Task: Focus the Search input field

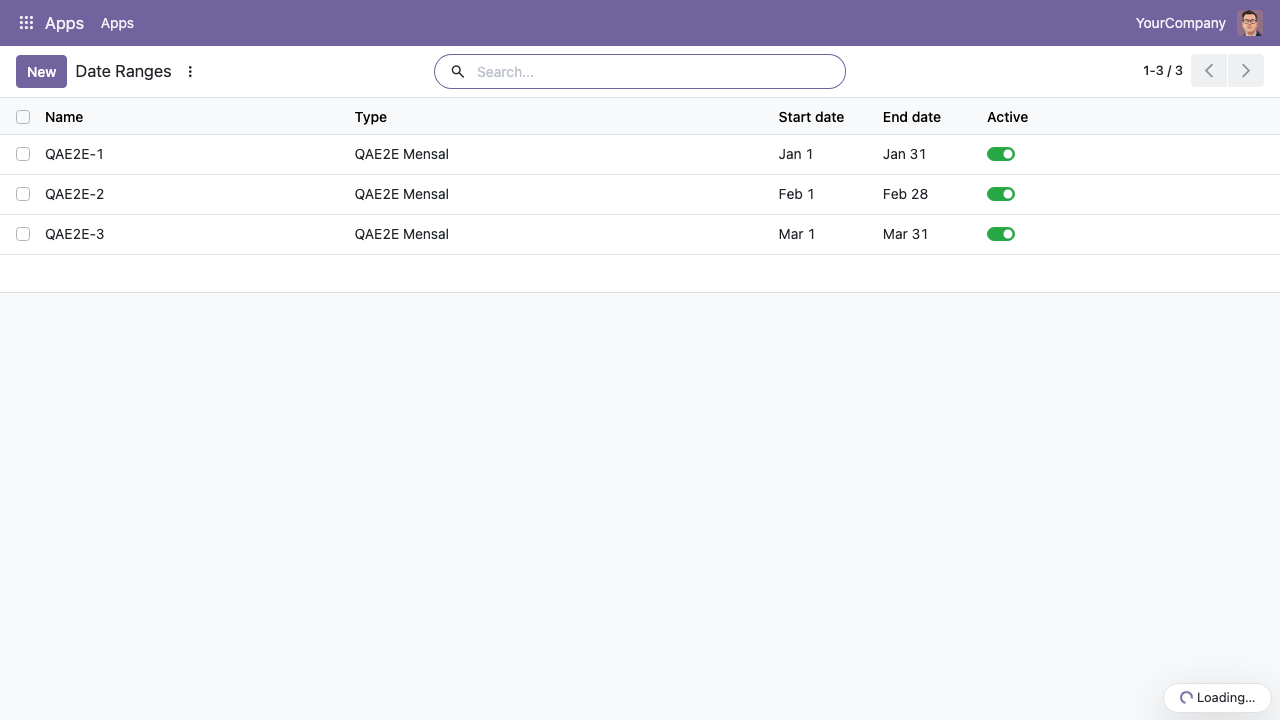Action: 654,72
